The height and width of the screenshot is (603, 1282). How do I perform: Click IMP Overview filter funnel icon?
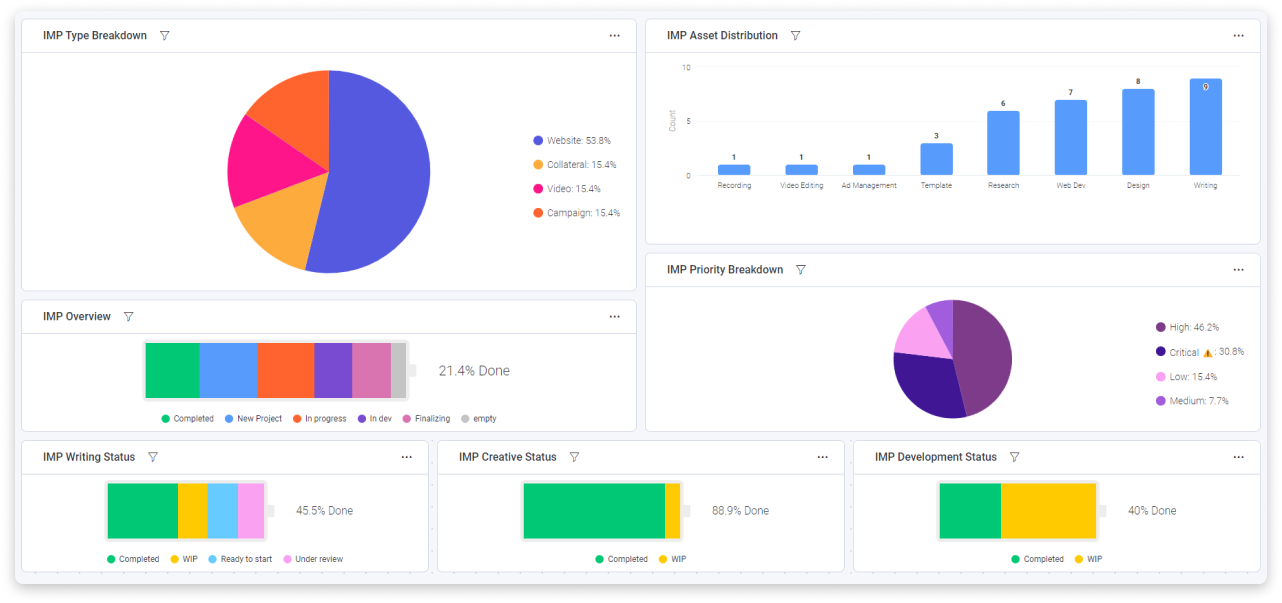pyautogui.click(x=129, y=317)
